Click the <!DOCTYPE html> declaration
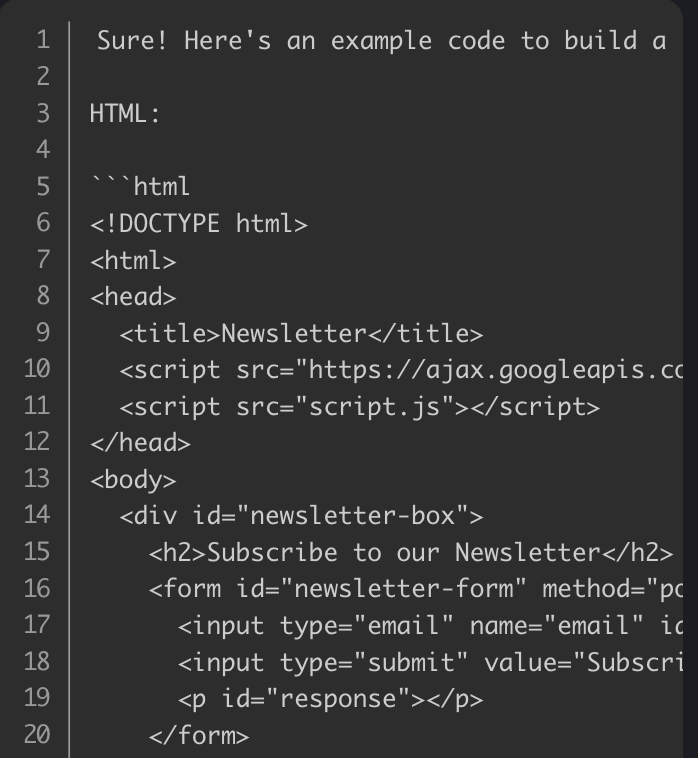The image size is (698, 758). [198, 223]
